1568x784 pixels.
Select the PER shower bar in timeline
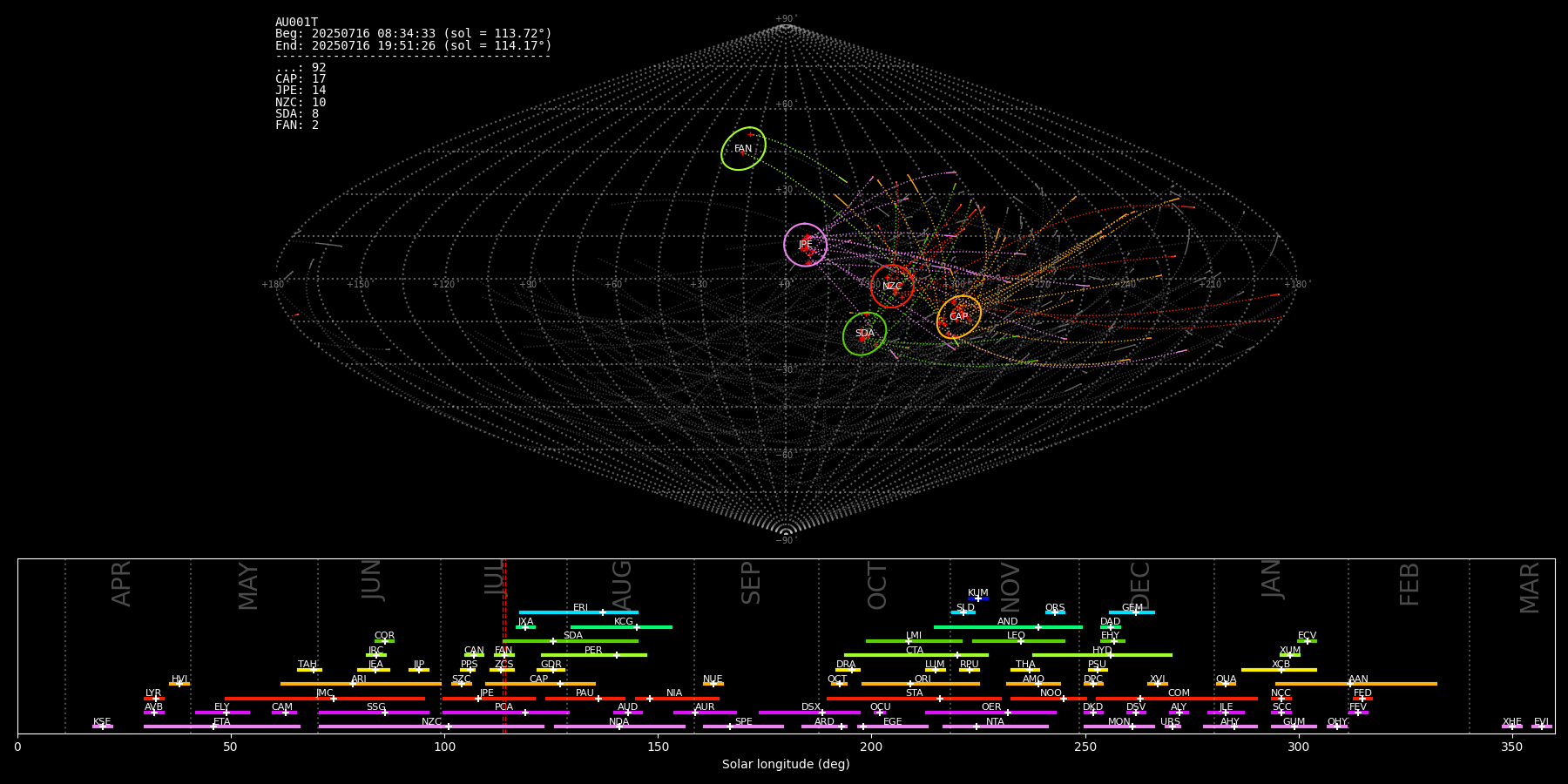pyautogui.click(x=594, y=655)
